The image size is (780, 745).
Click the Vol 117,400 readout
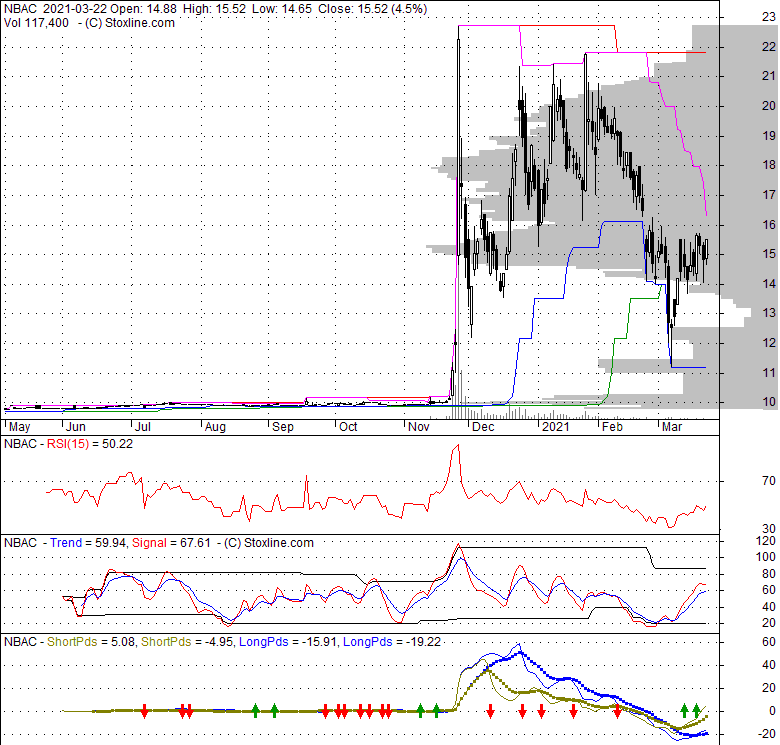[x=36, y=23]
